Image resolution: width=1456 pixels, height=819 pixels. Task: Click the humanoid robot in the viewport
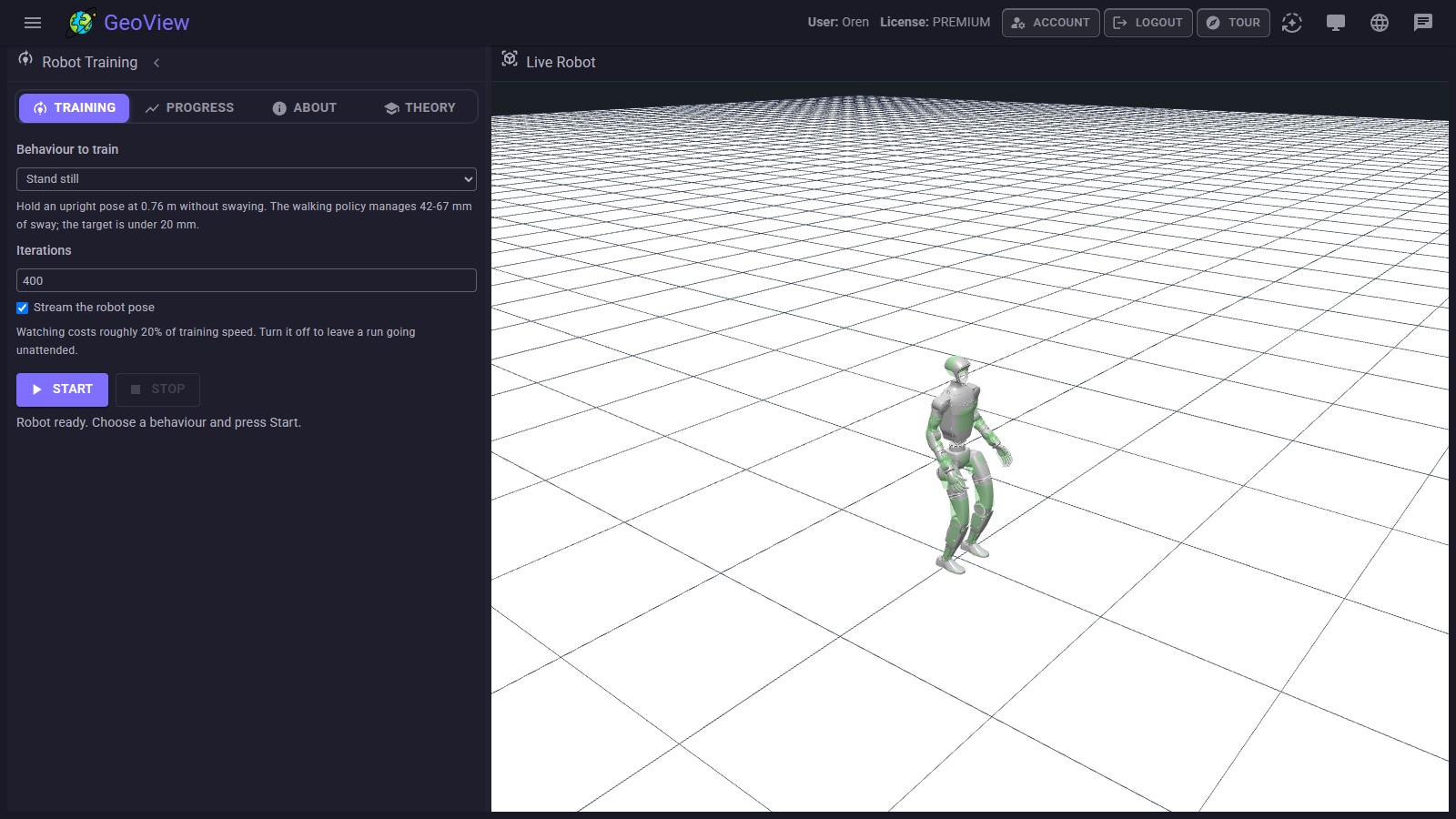[x=965, y=466]
